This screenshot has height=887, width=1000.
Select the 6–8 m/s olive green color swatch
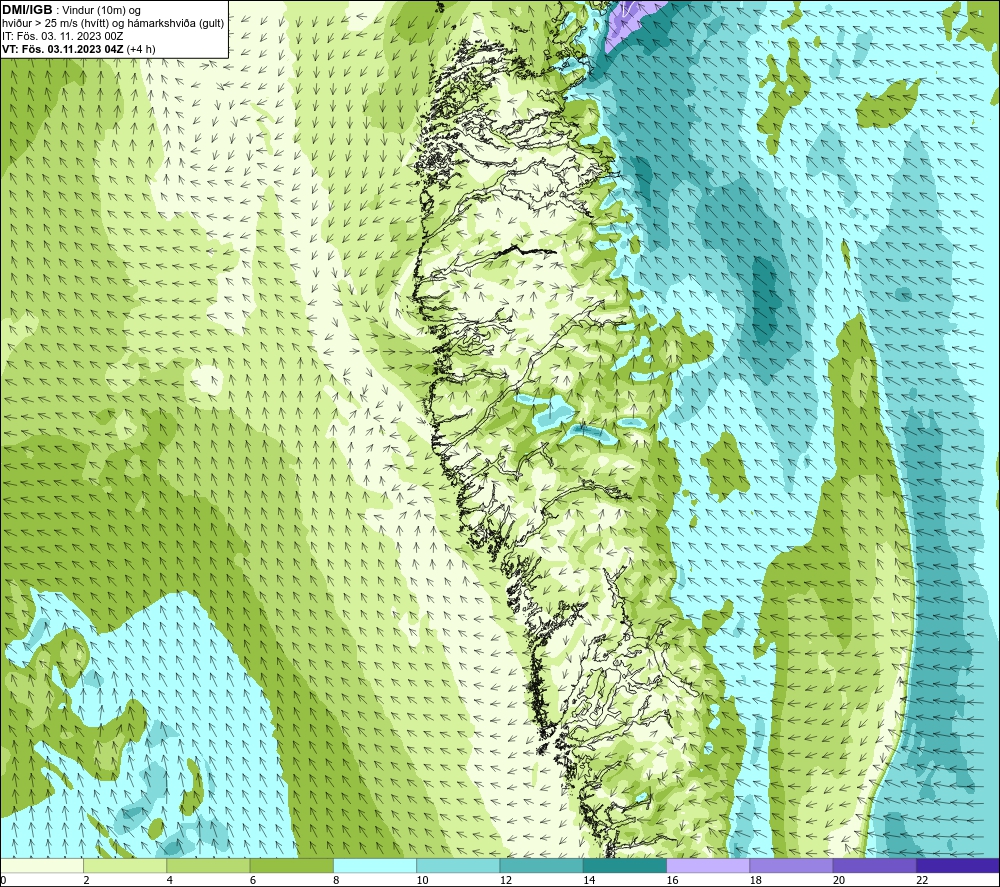tap(291, 865)
